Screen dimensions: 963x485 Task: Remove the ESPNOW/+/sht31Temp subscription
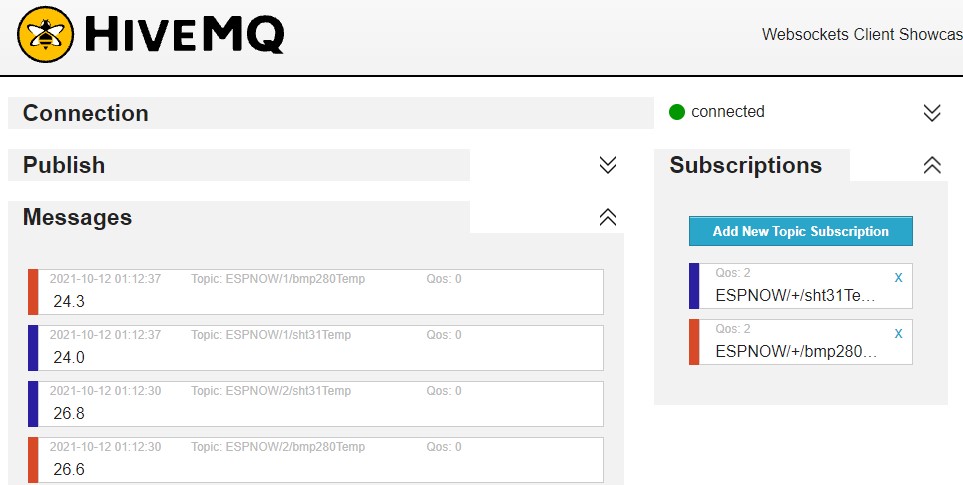tap(898, 277)
